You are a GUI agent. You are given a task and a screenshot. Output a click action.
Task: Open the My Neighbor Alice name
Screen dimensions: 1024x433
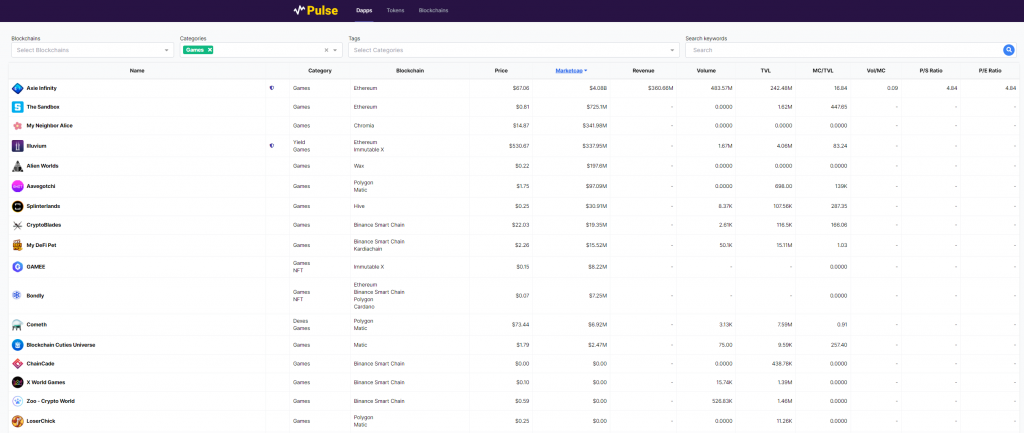[50, 125]
